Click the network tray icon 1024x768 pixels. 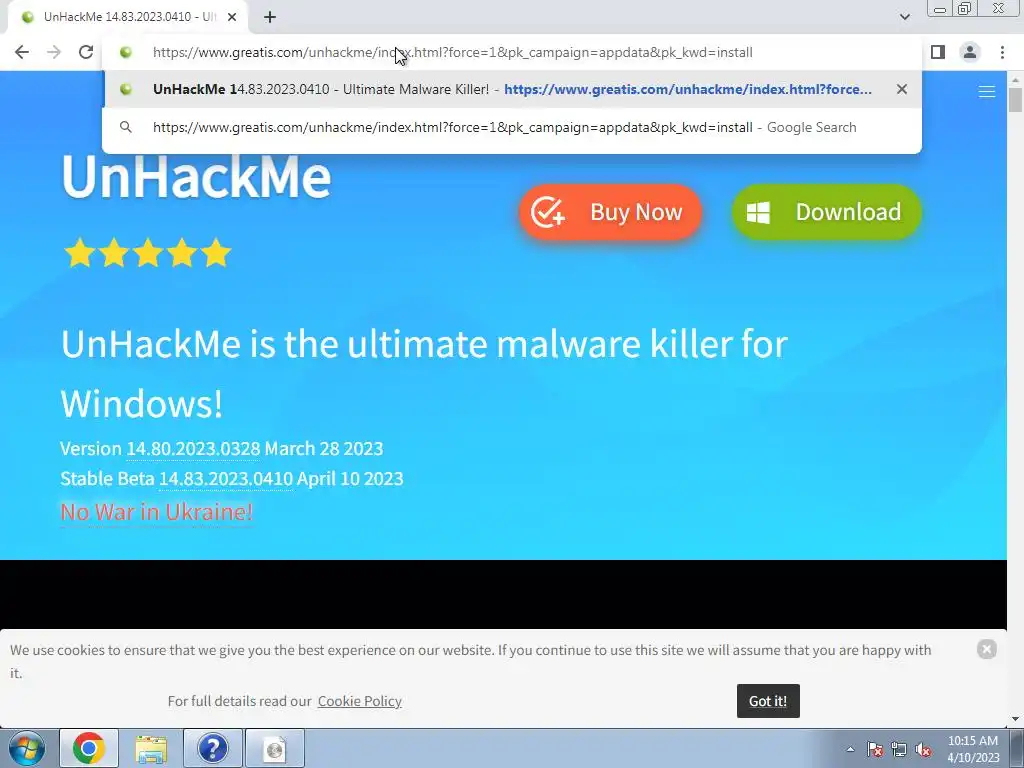(x=899, y=749)
